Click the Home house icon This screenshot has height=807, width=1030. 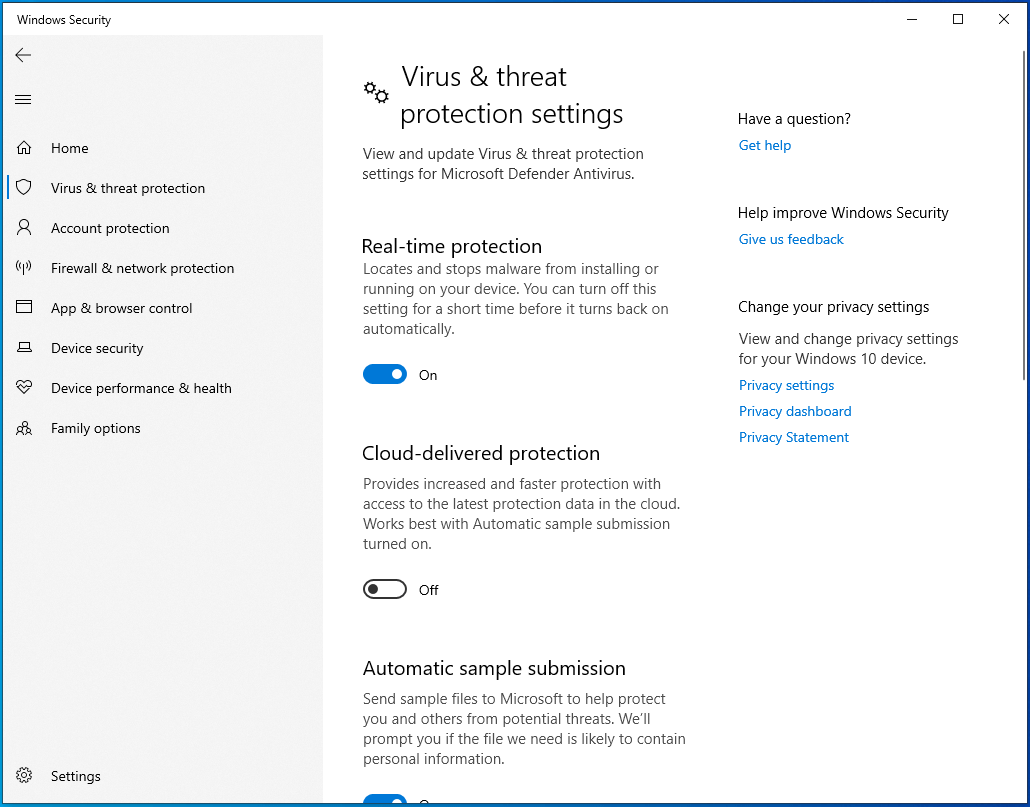coord(24,148)
